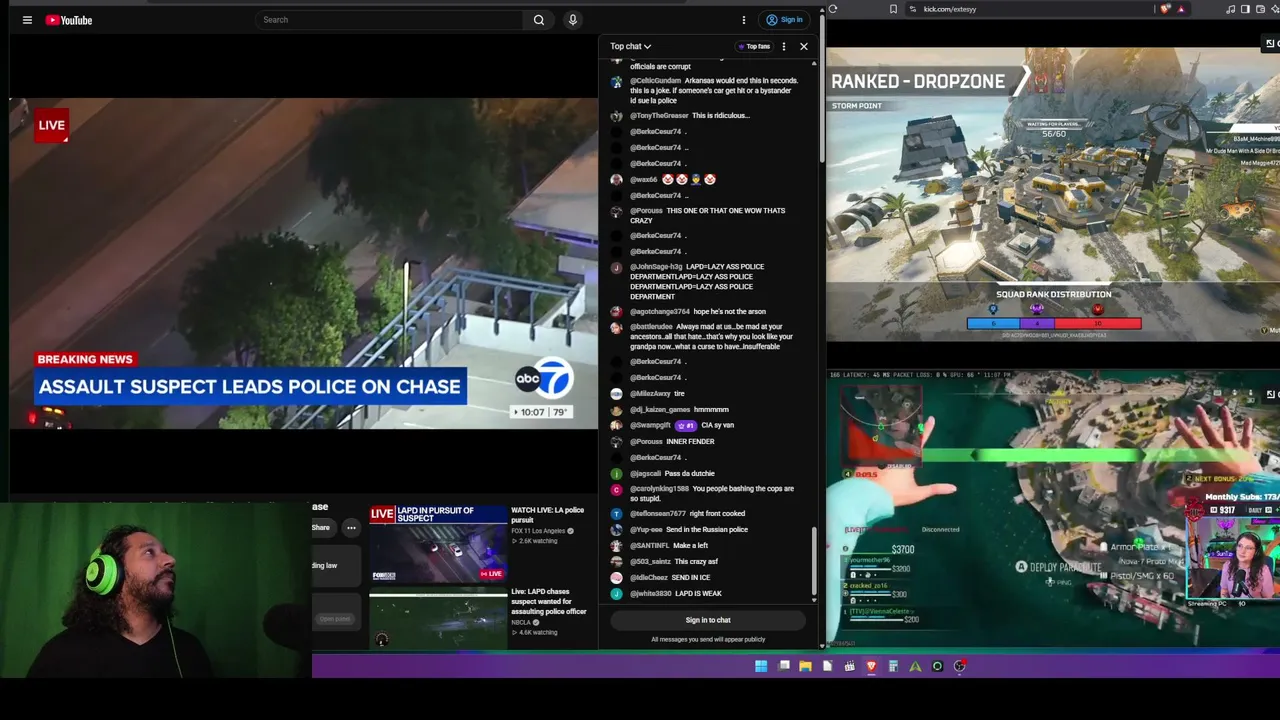Focus the YouTube search box
Screen dimensions: 1280x720
(x=390, y=20)
